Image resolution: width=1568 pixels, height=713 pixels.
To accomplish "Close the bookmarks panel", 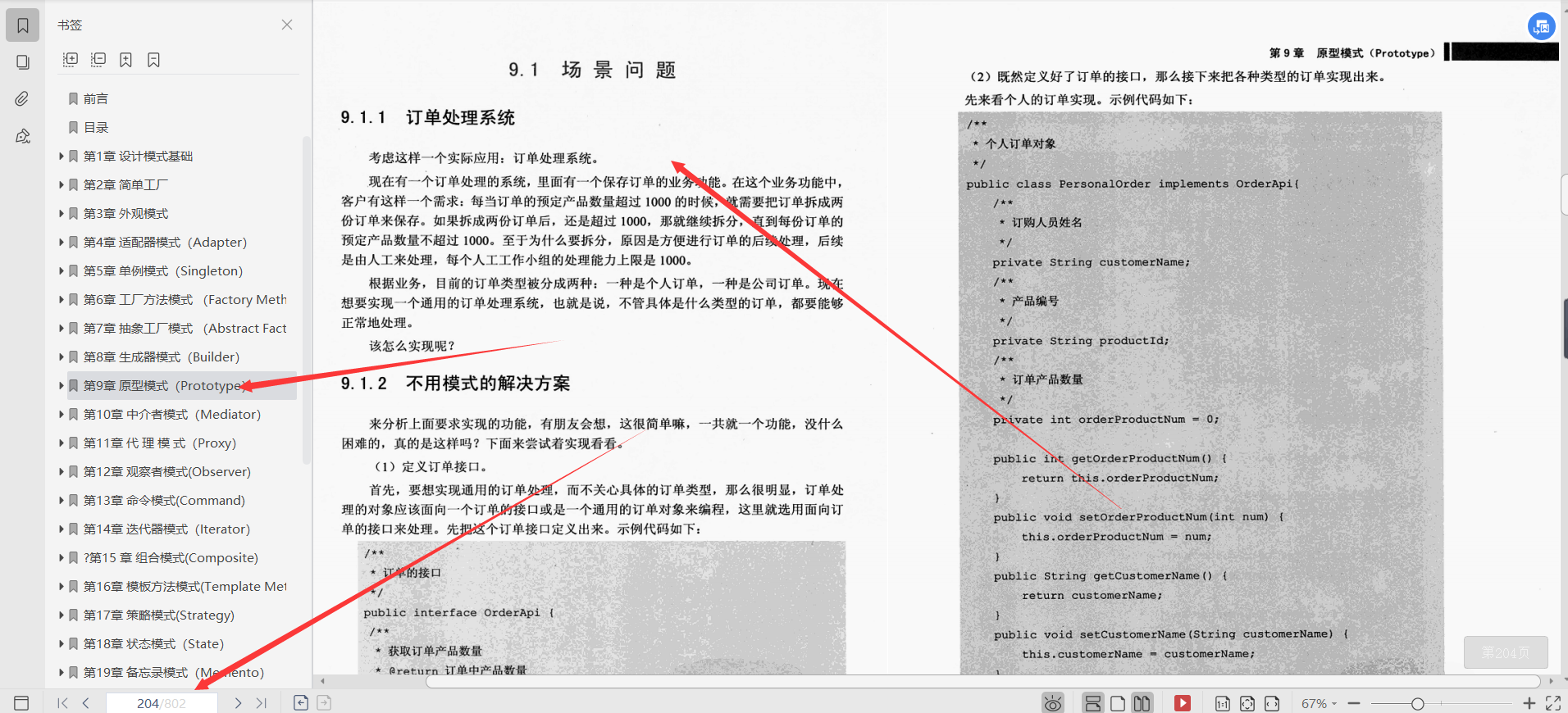I will click(287, 25).
